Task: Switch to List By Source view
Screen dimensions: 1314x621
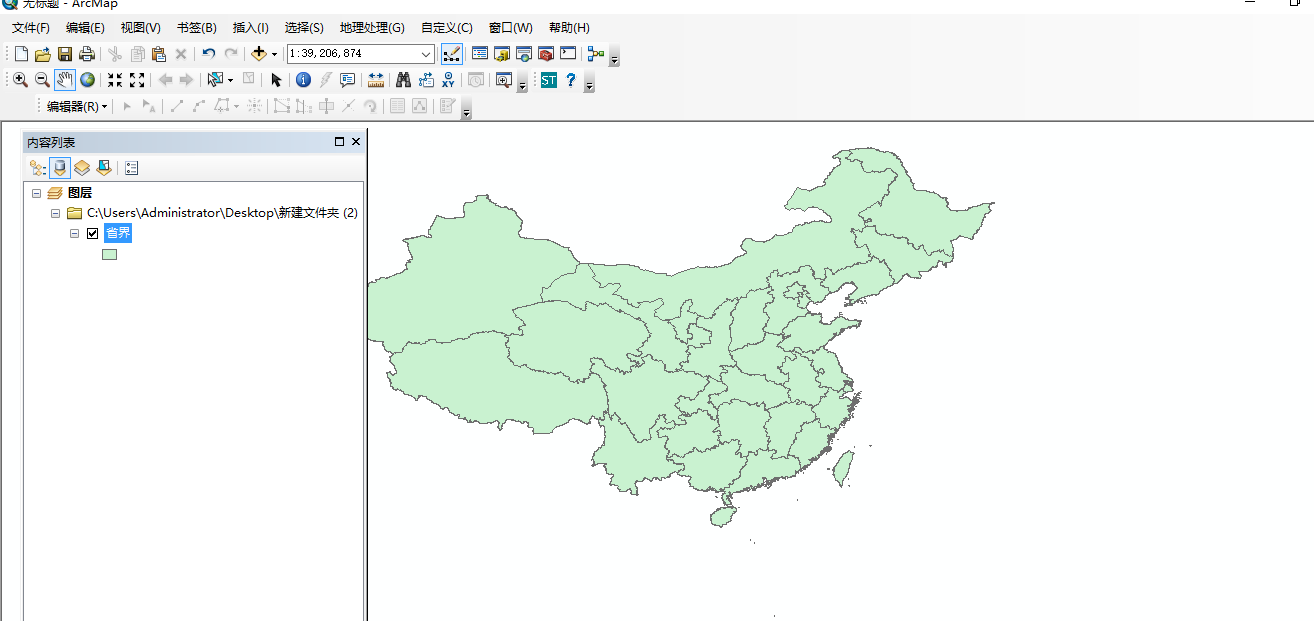Action: coord(60,168)
